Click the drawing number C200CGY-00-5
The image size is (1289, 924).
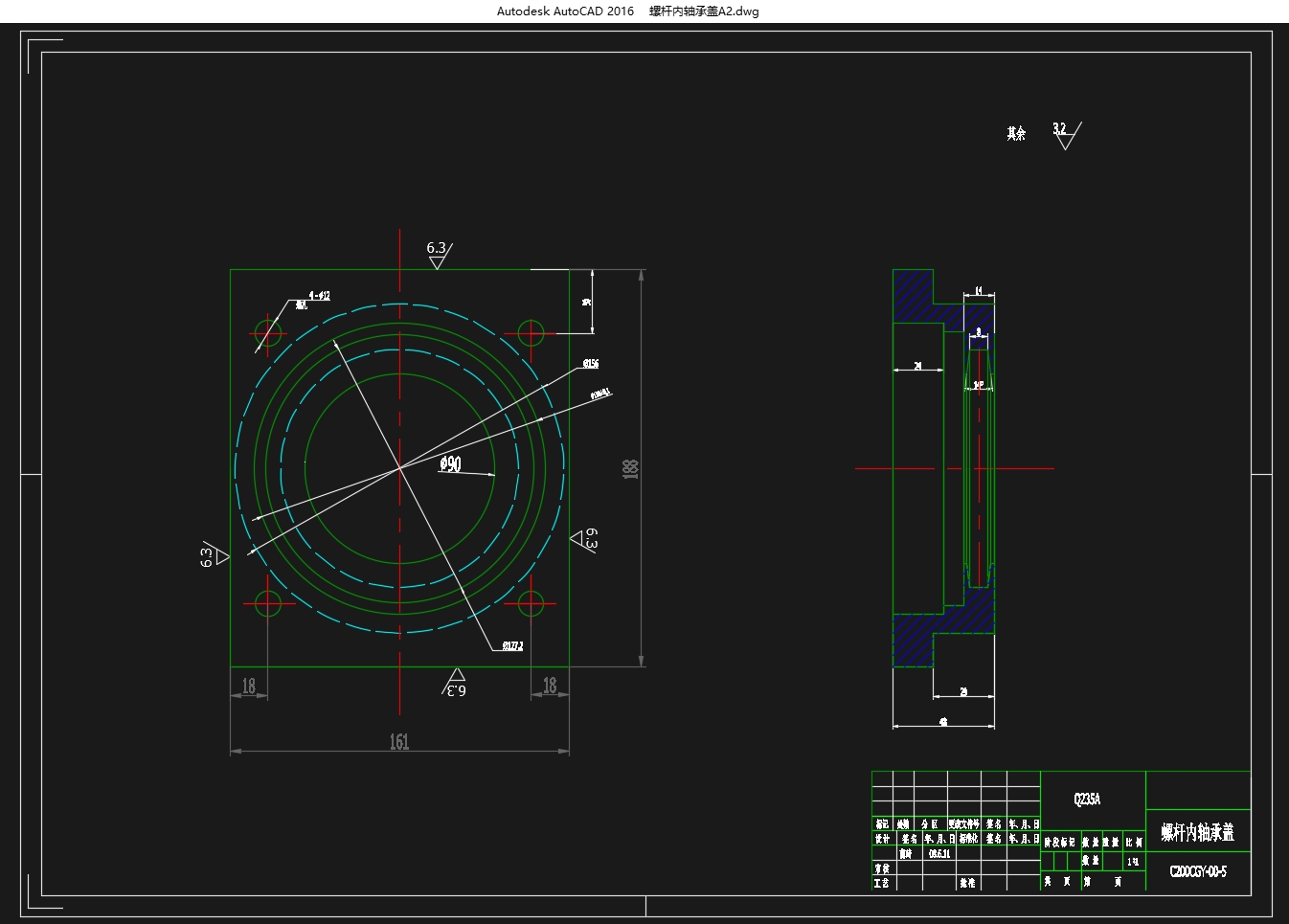1198,871
